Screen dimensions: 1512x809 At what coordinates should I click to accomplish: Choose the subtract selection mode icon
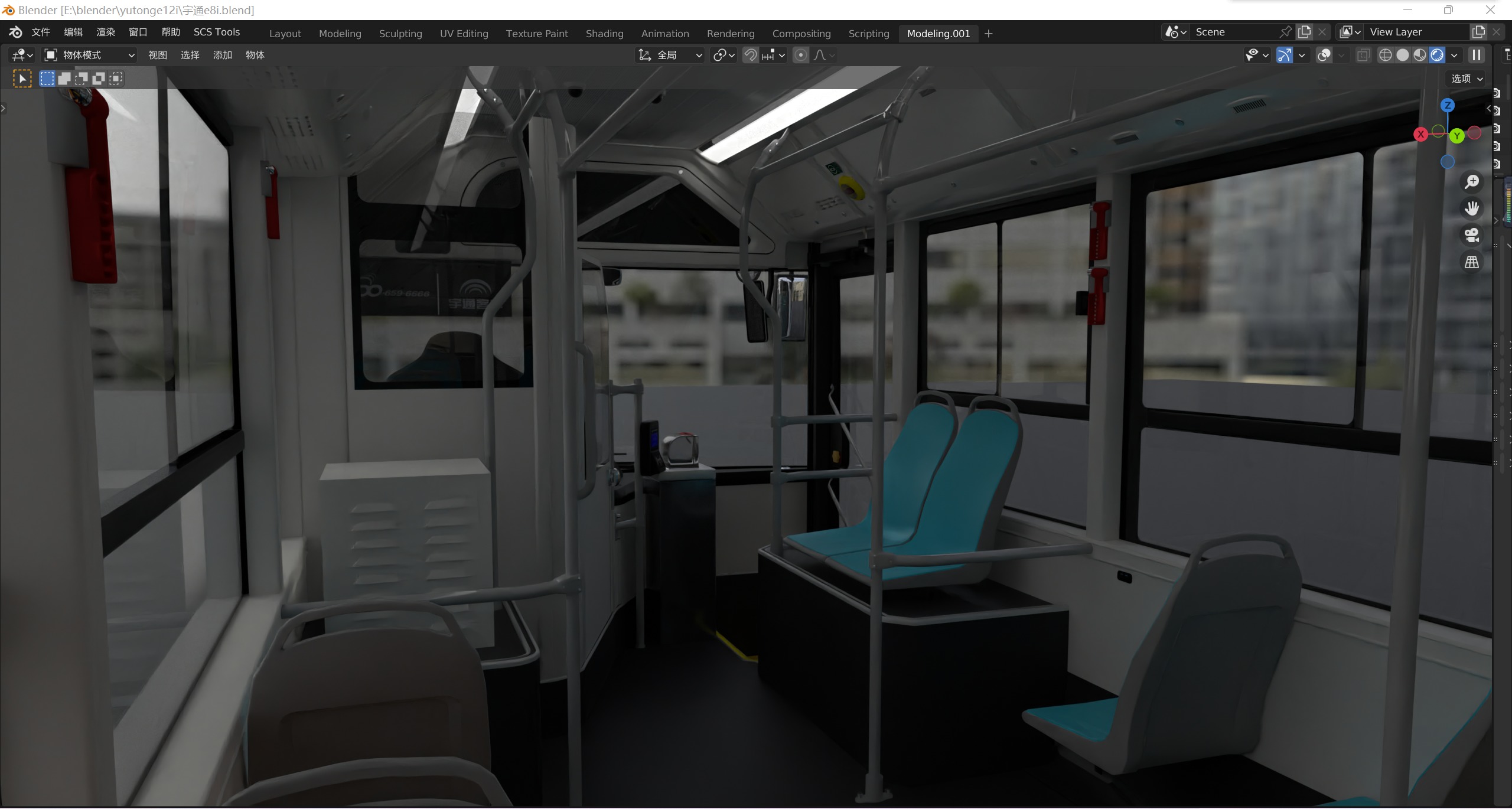click(82, 79)
